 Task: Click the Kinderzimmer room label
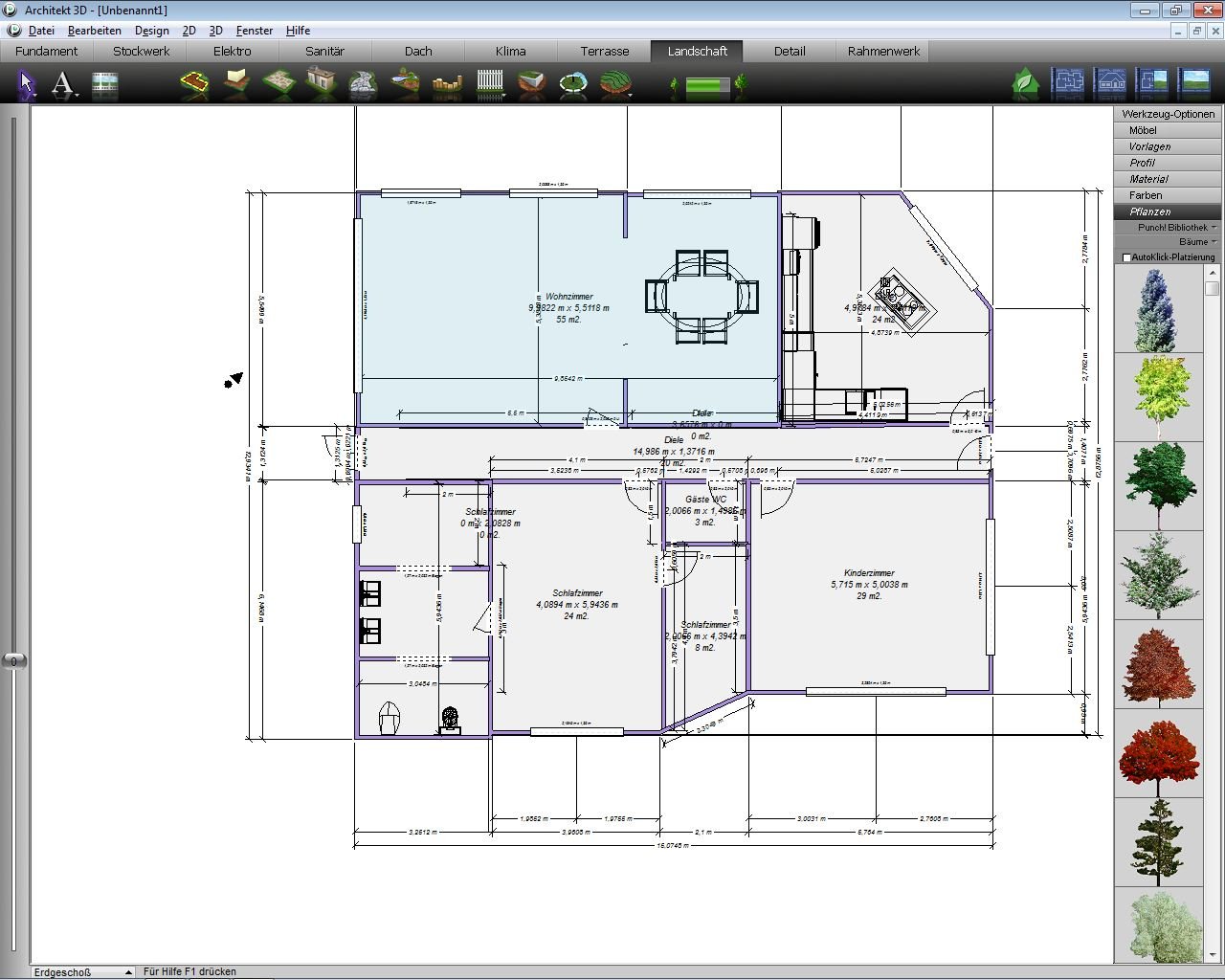point(869,573)
